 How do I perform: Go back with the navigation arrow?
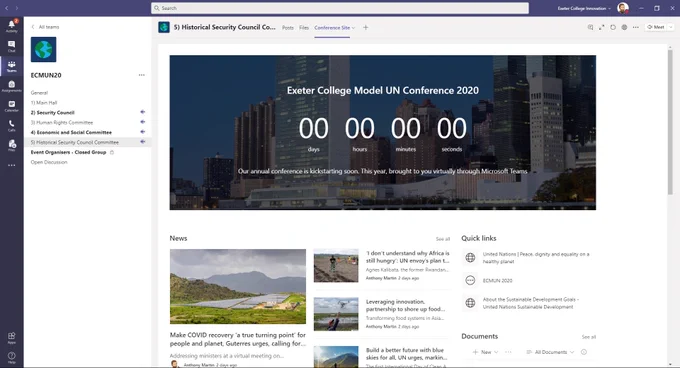tap(7, 8)
